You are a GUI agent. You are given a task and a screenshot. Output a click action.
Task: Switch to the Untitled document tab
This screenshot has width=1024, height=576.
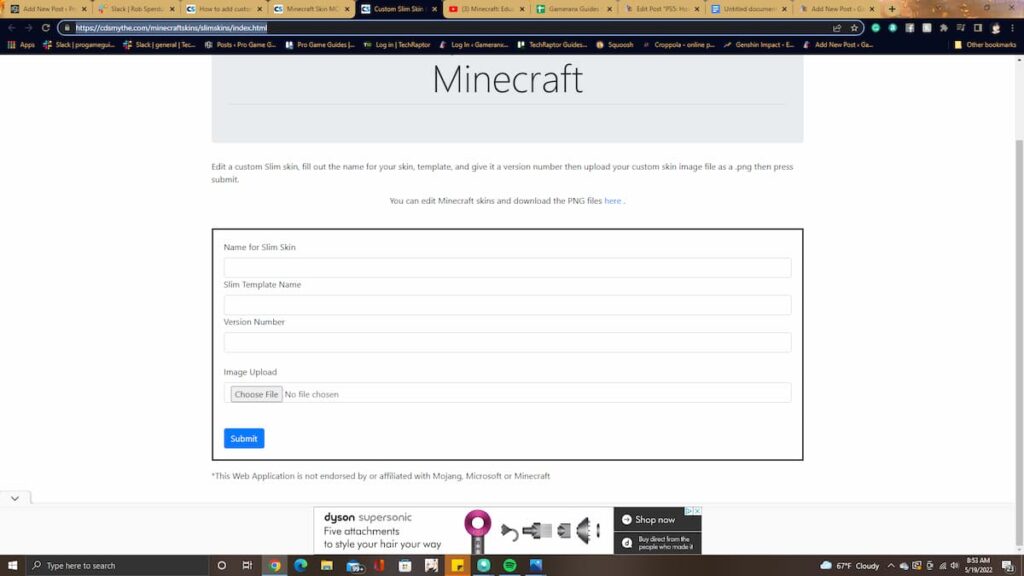[x=749, y=9]
